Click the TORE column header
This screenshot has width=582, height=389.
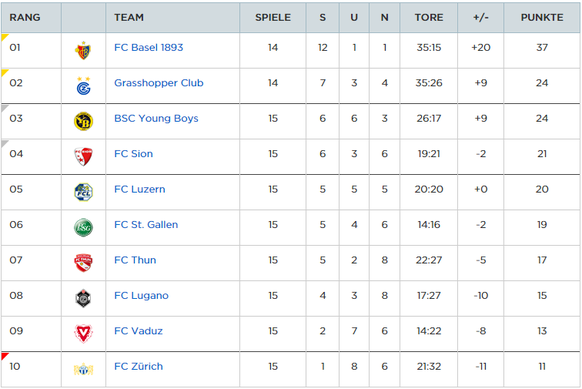pos(429,17)
